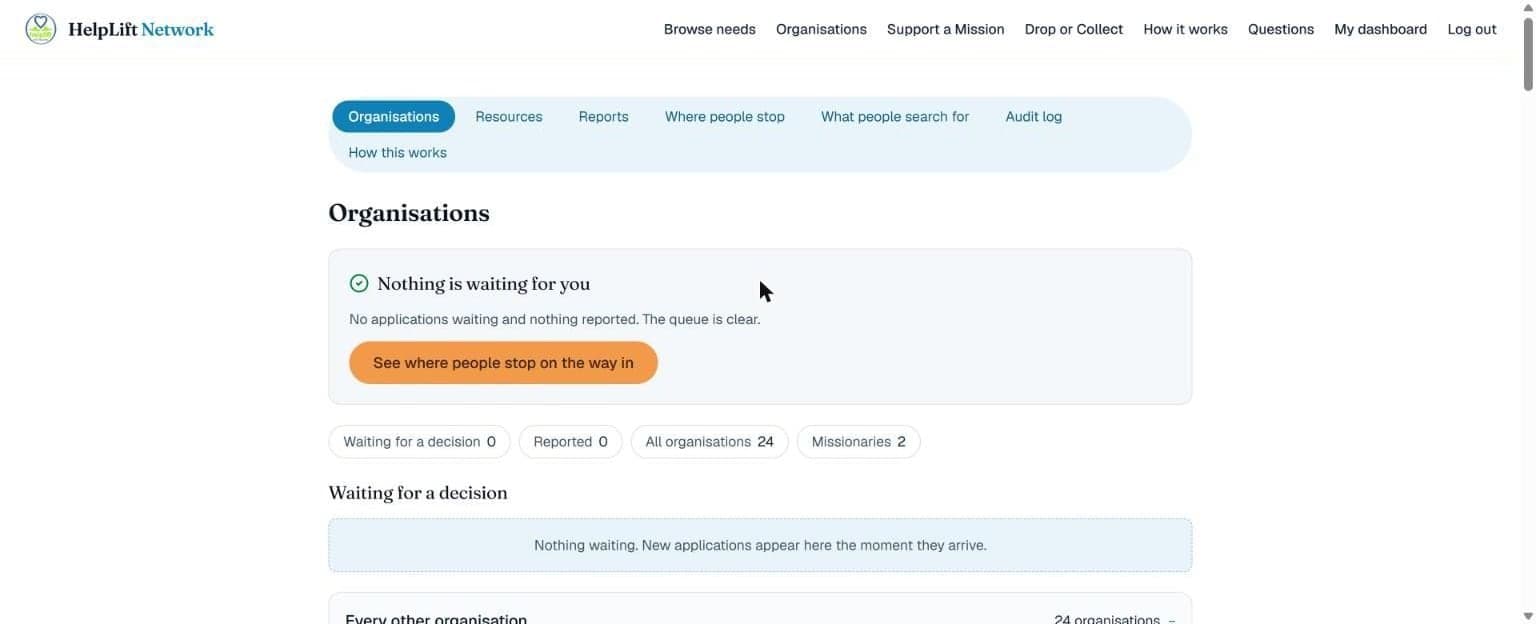The height and width of the screenshot is (624, 1536).
Task: Open the Audit log tab
Action: click(1034, 117)
